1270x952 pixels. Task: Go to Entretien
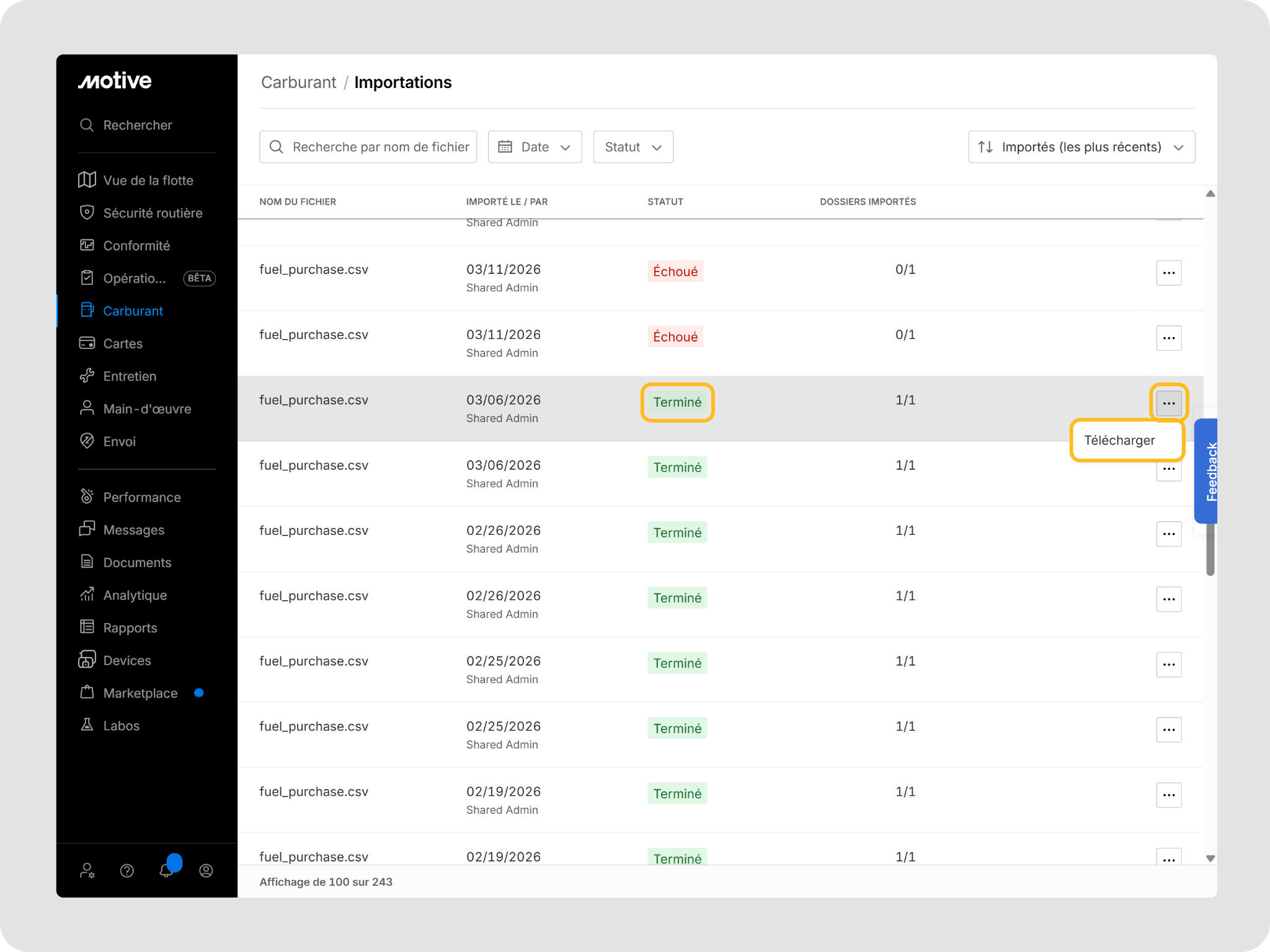tap(118, 376)
